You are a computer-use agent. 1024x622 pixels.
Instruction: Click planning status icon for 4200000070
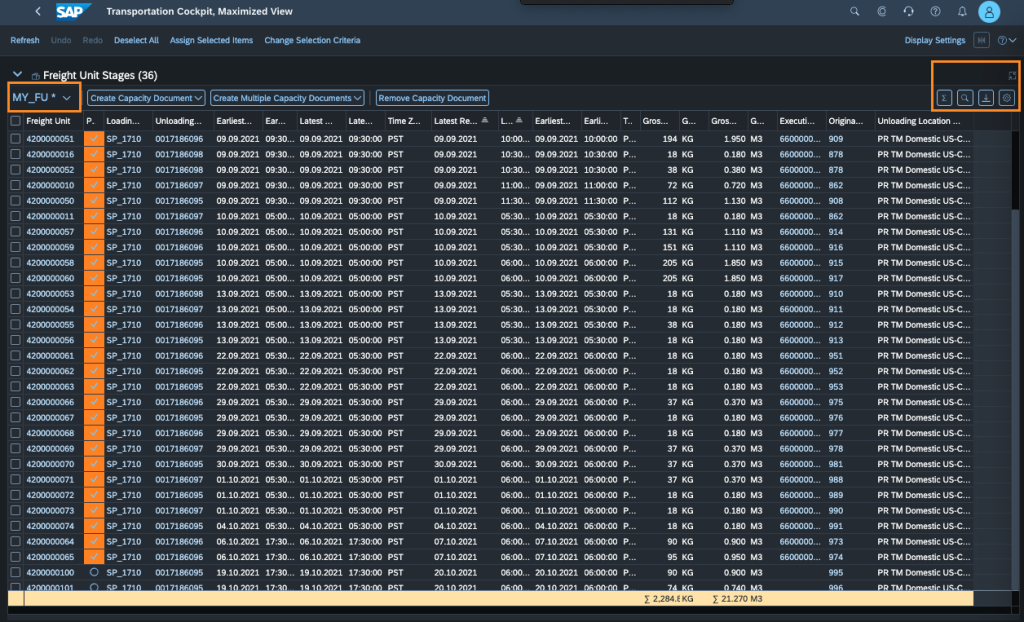coord(94,464)
